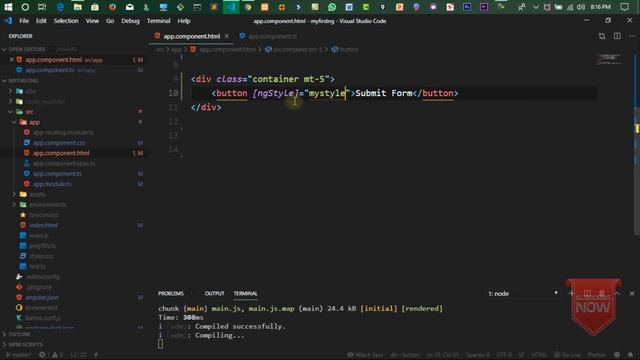The image size is (640, 360).
Task: Close the app.component.html editor tab
Action: pyautogui.click(x=227, y=36)
